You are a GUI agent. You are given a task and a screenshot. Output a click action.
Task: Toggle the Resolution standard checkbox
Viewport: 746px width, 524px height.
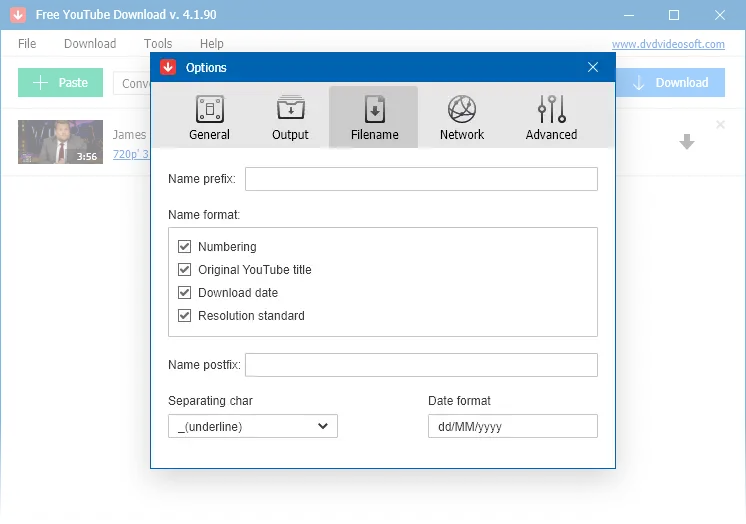tap(185, 315)
